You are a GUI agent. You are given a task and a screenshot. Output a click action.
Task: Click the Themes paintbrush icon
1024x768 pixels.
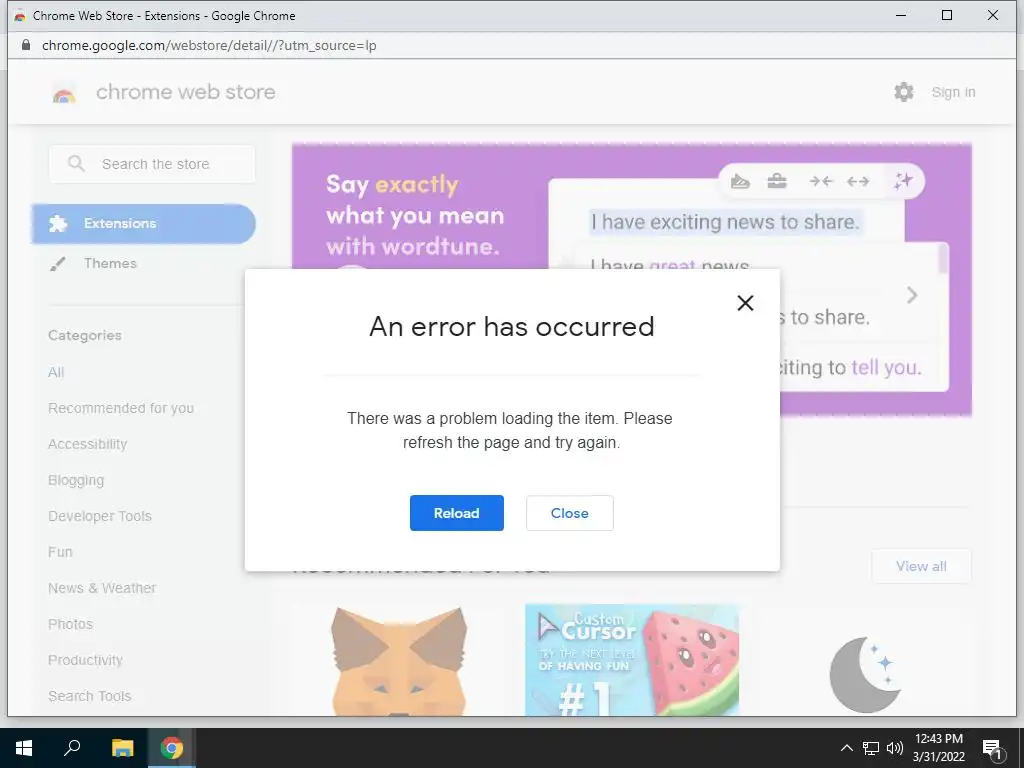[57, 264]
